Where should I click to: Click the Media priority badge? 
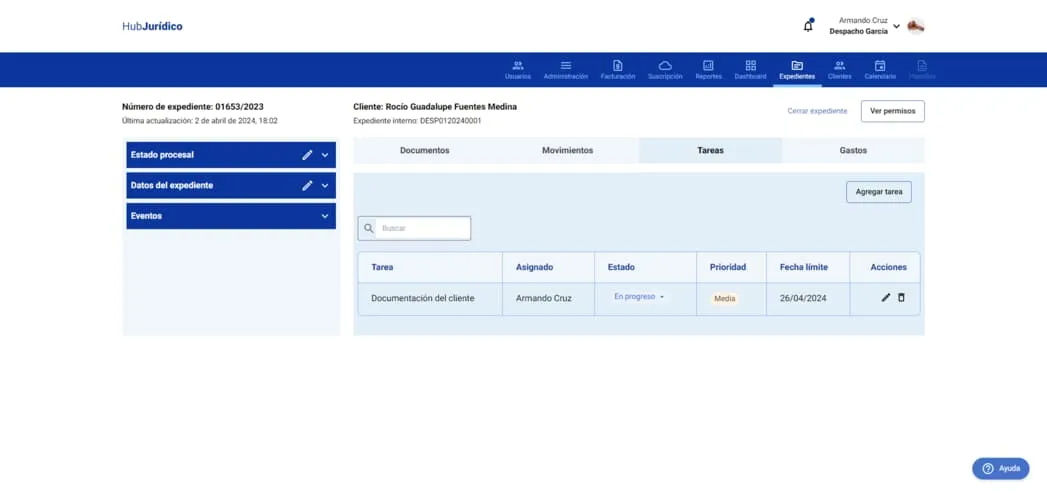coord(724,299)
